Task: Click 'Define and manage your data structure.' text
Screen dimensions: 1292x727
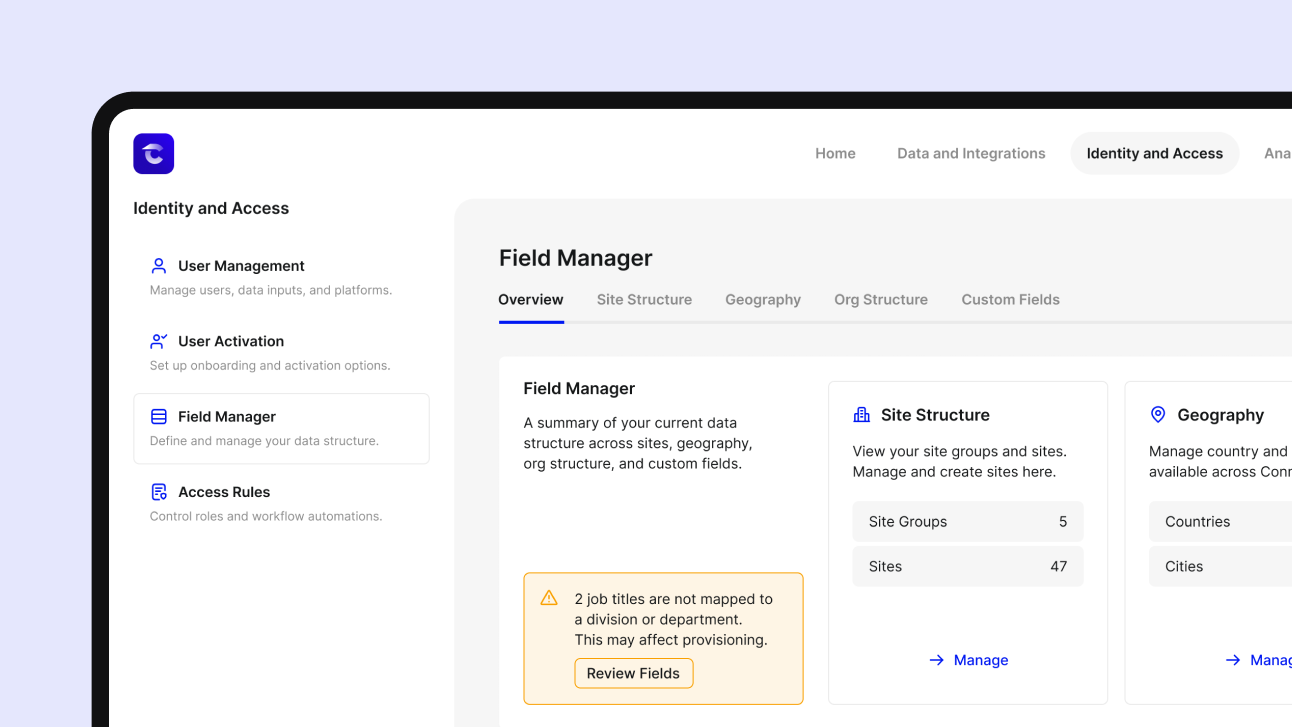Action: [264, 441]
